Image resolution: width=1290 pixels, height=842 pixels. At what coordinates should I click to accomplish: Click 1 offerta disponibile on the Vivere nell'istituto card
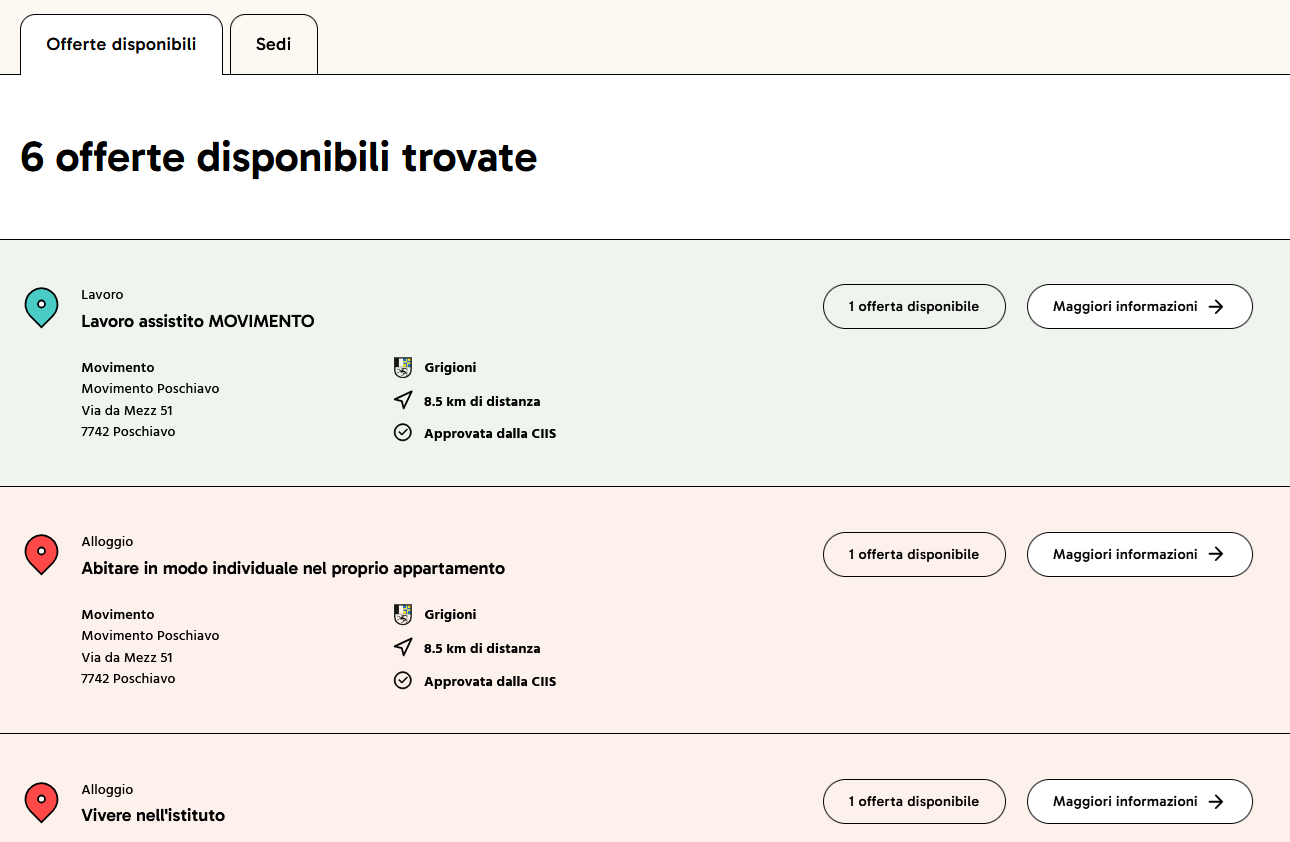tap(913, 801)
